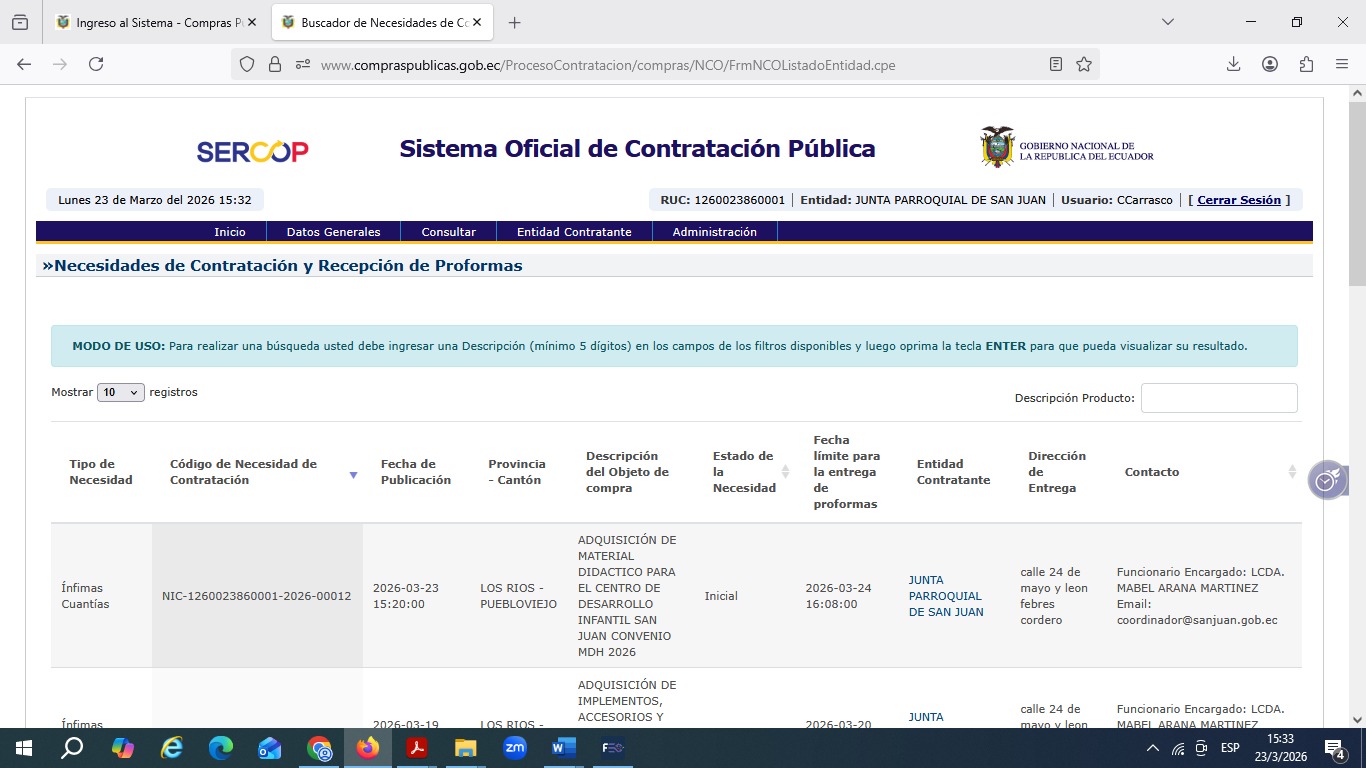
Task: Open the Entidad Contratante menu
Action: tap(574, 232)
